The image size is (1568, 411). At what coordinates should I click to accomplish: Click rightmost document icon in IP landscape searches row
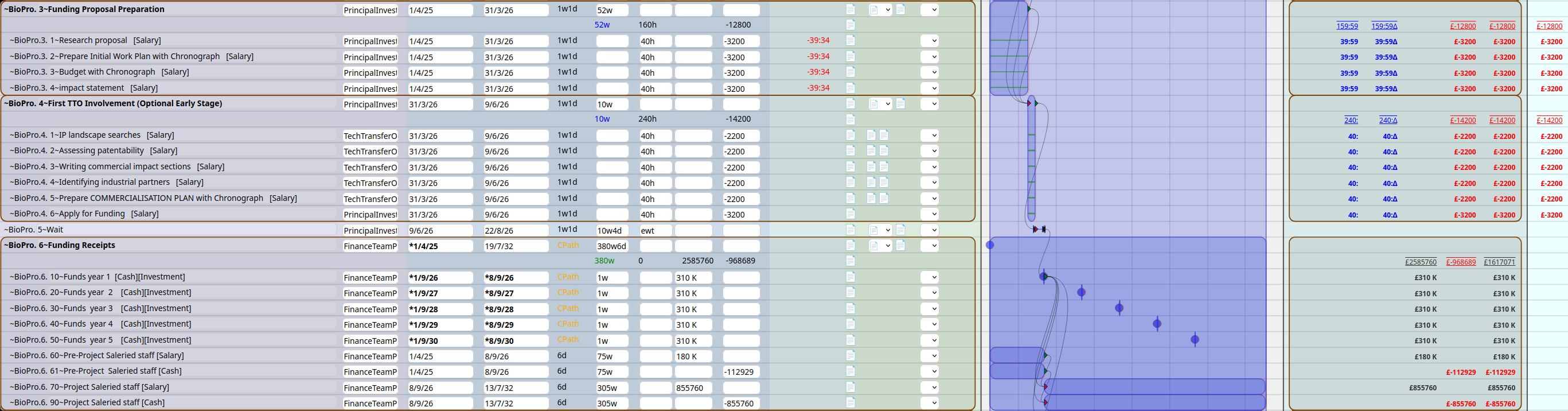[884, 134]
